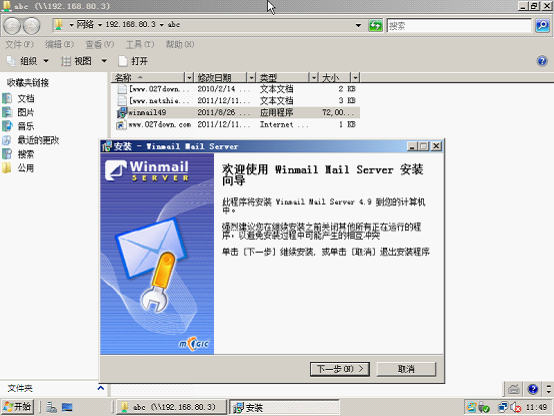Switch to 安装 taskbar button

[284, 407]
